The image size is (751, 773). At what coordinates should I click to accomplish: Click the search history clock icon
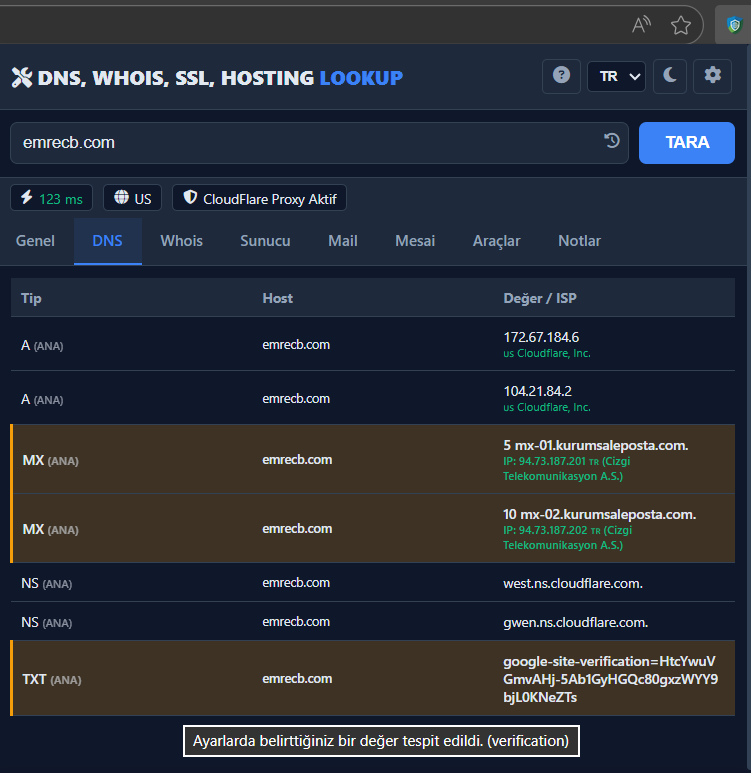coord(612,142)
